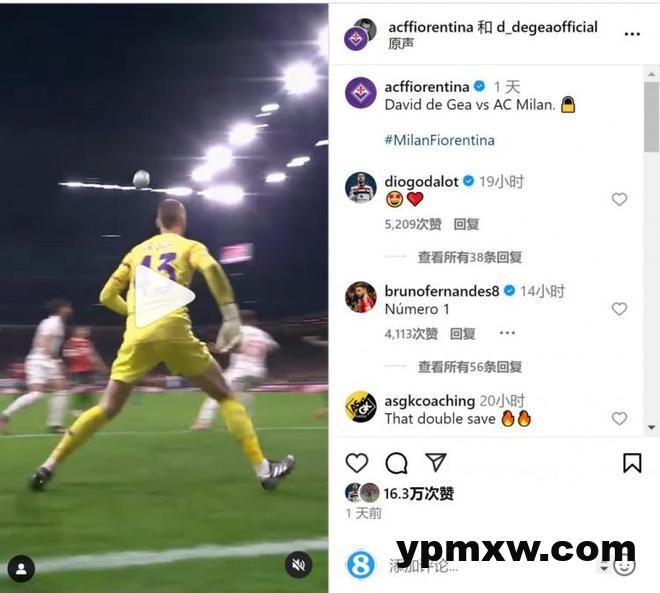Expand all 38 replies under diogodalot

470,257
